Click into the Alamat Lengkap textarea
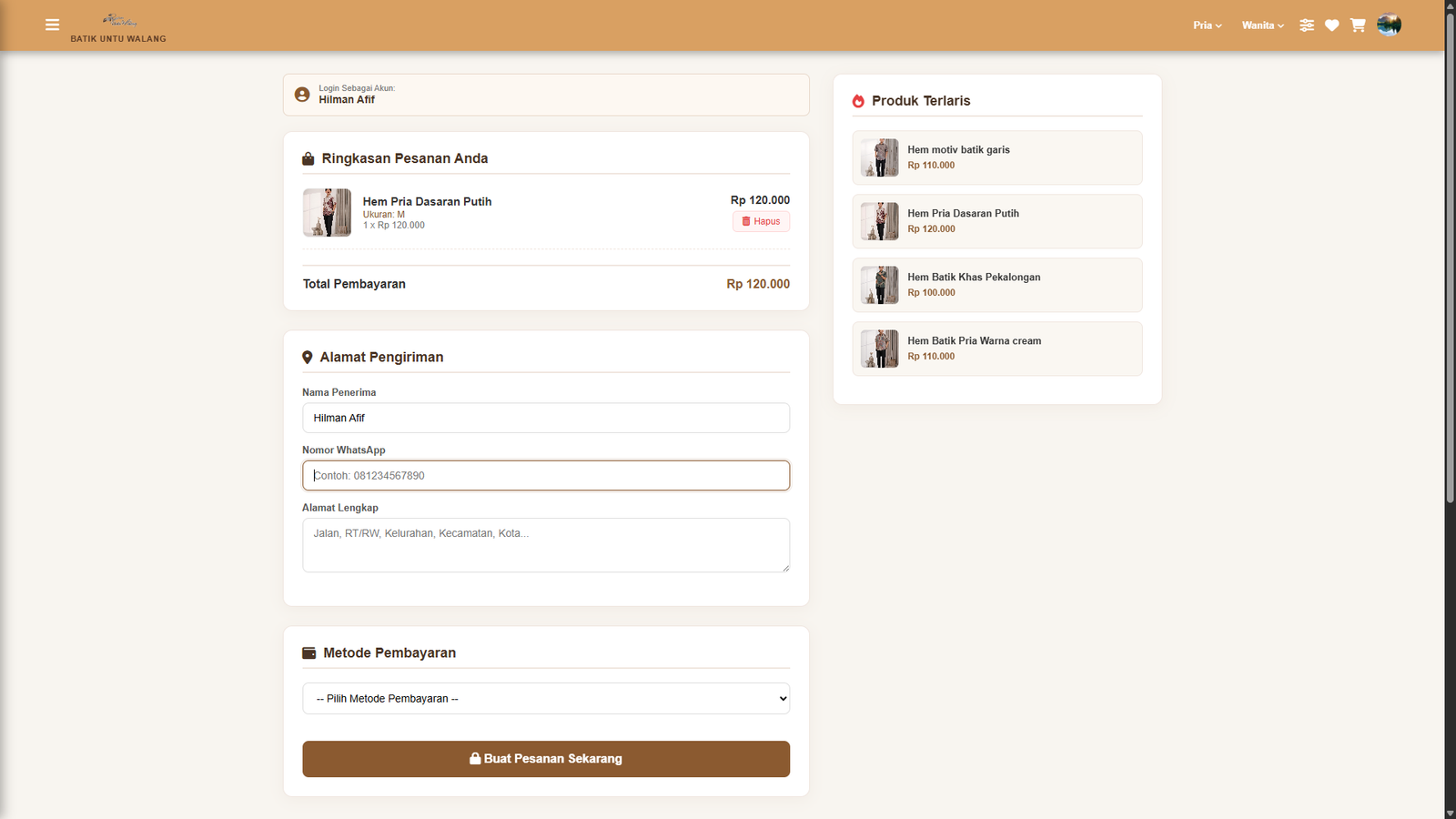 click(x=546, y=545)
